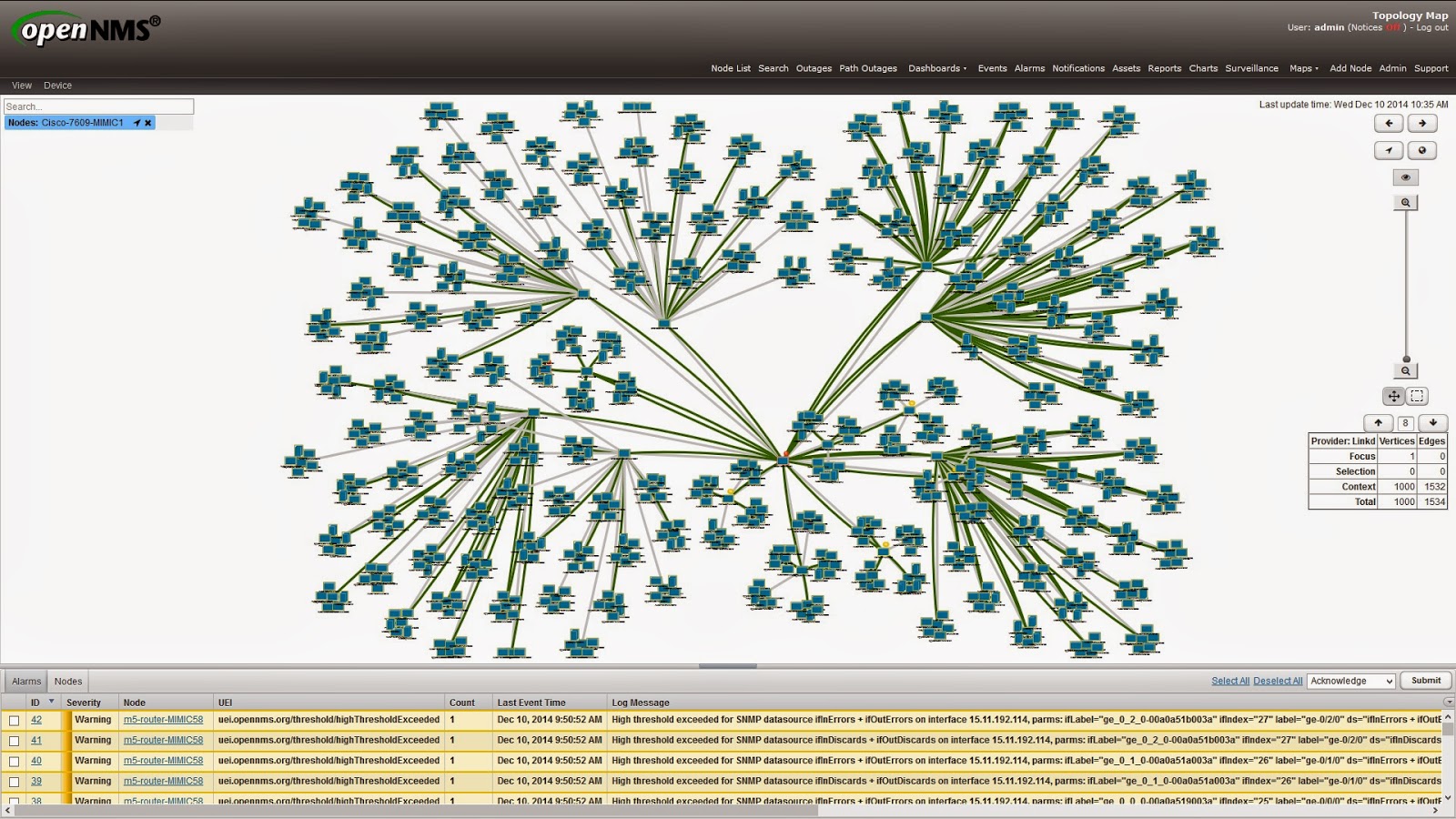This screenshot has width=1456, height=819.
Task: Click the forward navigation arrow icon
Action: coord(1421,125)
